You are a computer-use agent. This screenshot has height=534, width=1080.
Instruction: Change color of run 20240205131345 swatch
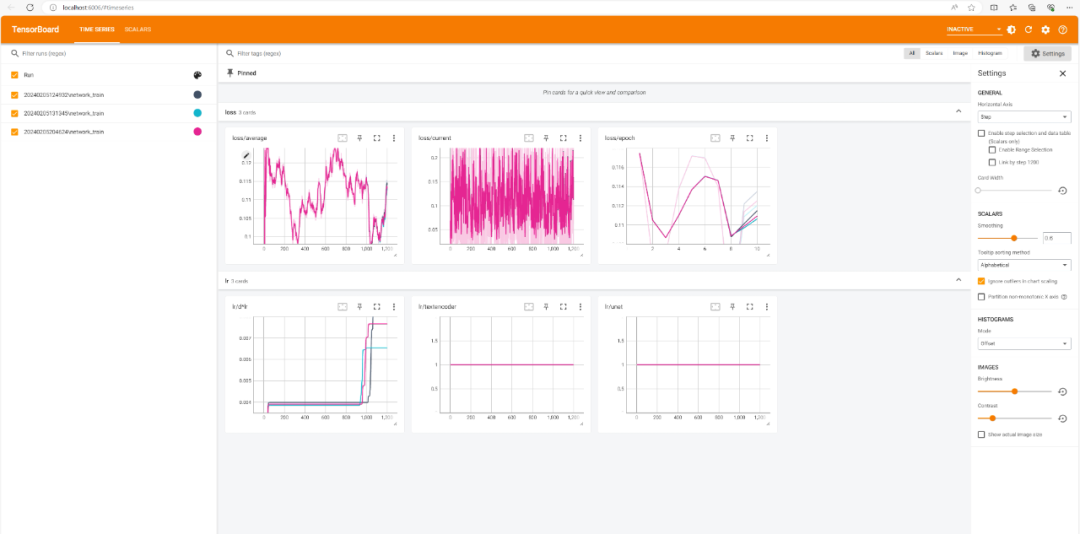[198, 113]
